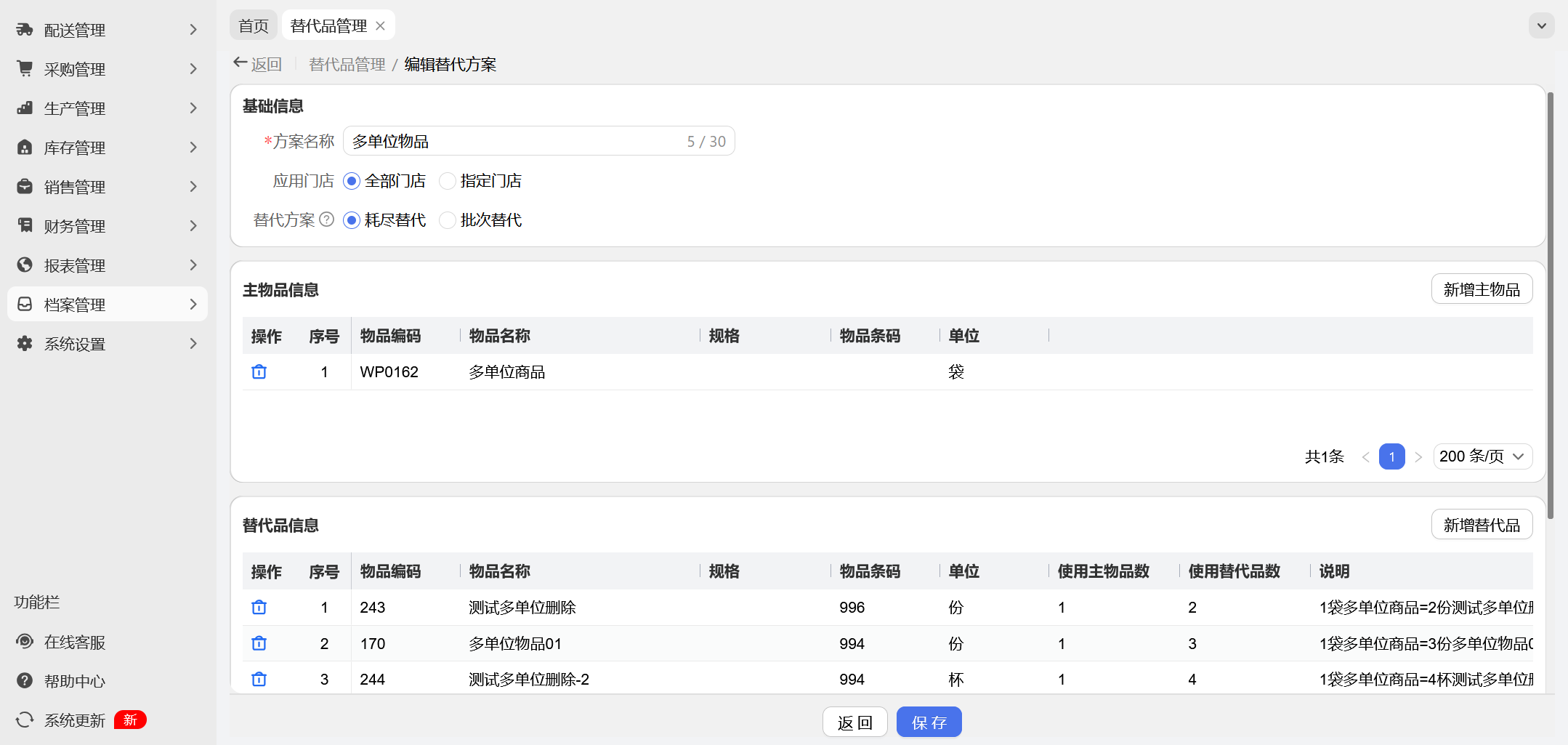
Task: Delete substitute row 多单位物品01 via trash icon
Action: [259, 644]
